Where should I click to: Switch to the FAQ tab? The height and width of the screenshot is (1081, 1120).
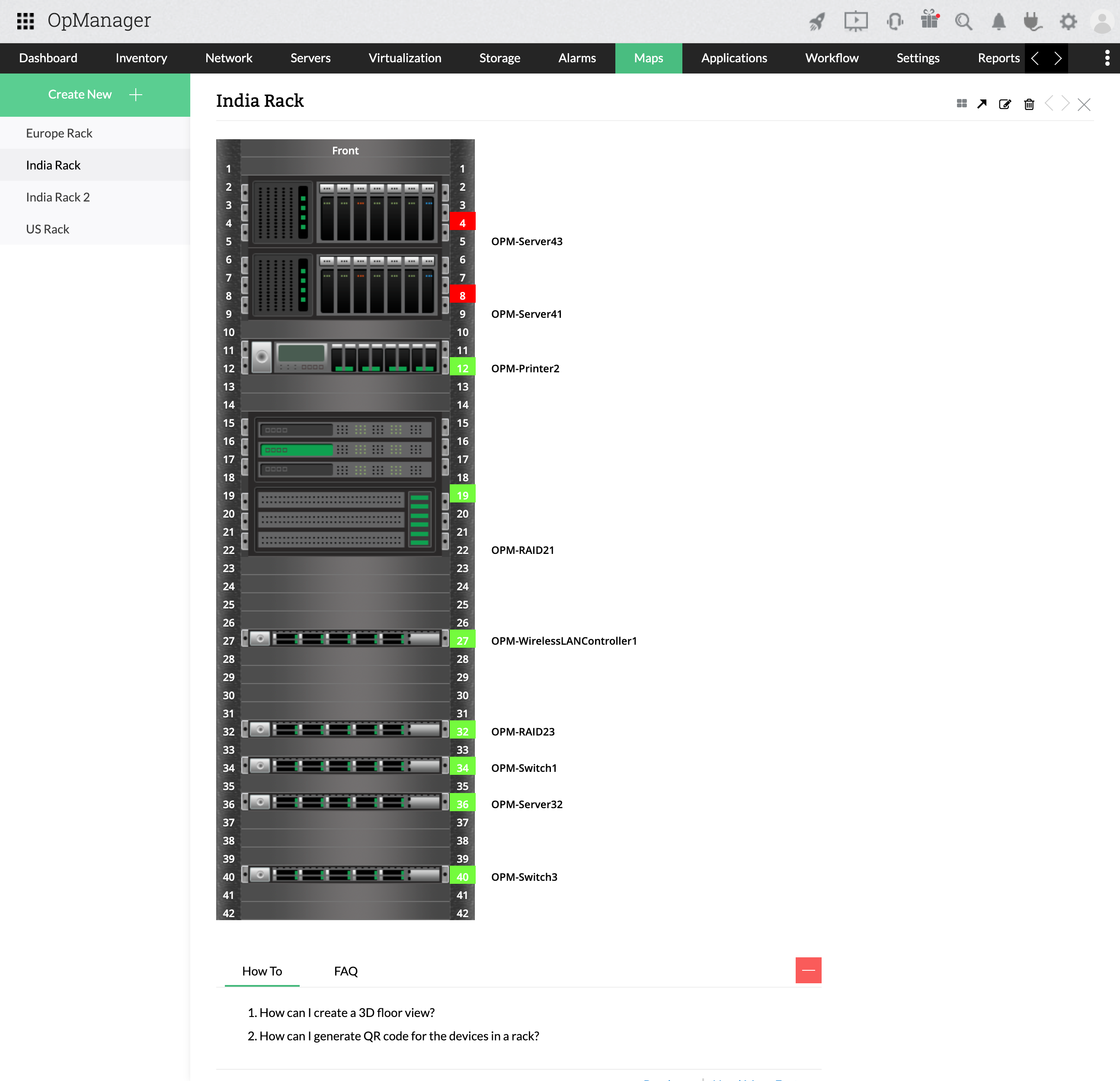tap(346, 971)
